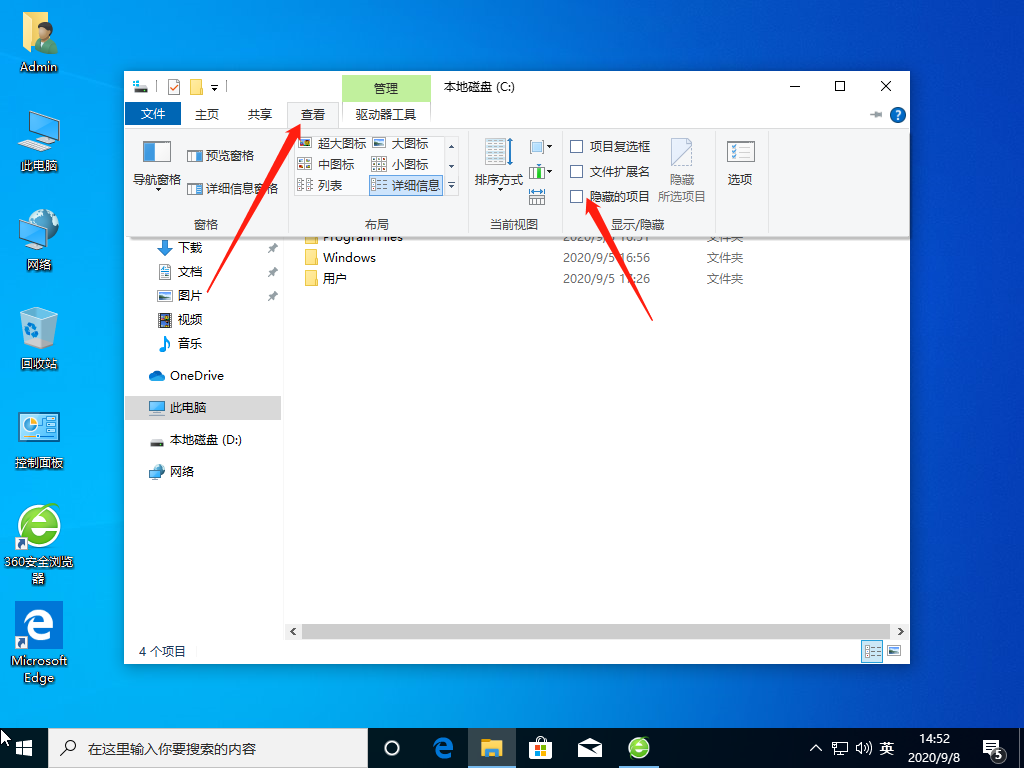This screenshot has width=1024, height=768.
Task: Enable the 隐藏的项目 checkbox
Action: coord(576,196)
